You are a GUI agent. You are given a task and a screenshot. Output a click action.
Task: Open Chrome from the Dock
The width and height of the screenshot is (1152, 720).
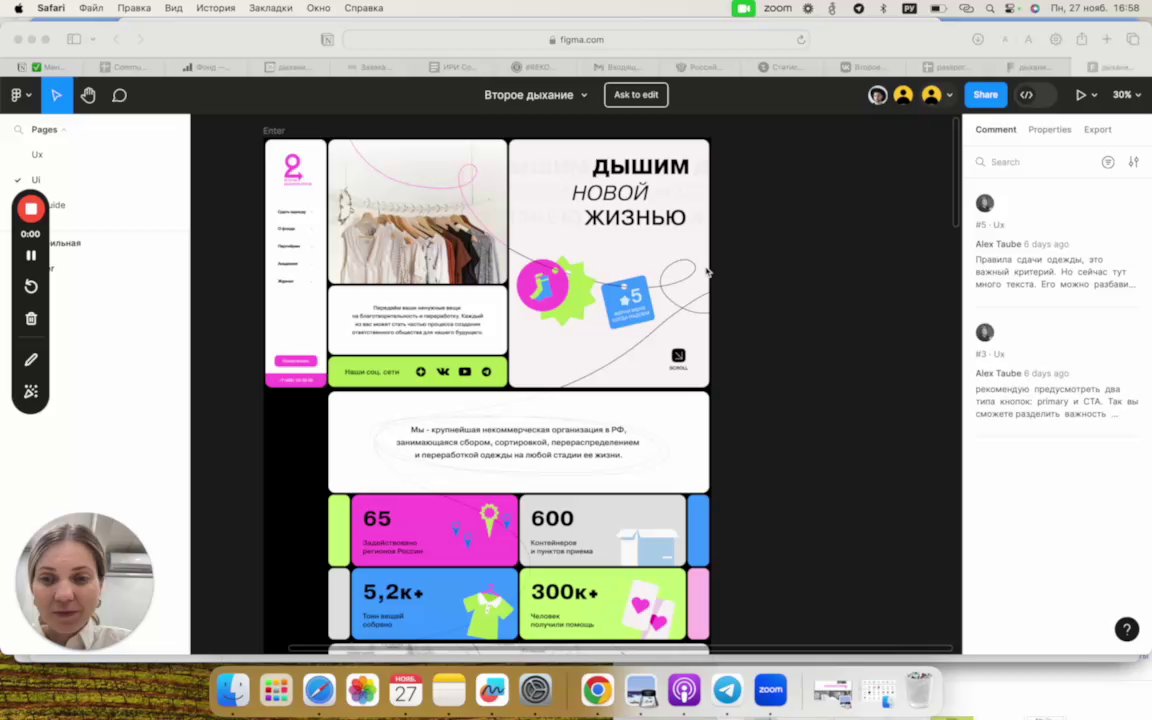[597, 690]
